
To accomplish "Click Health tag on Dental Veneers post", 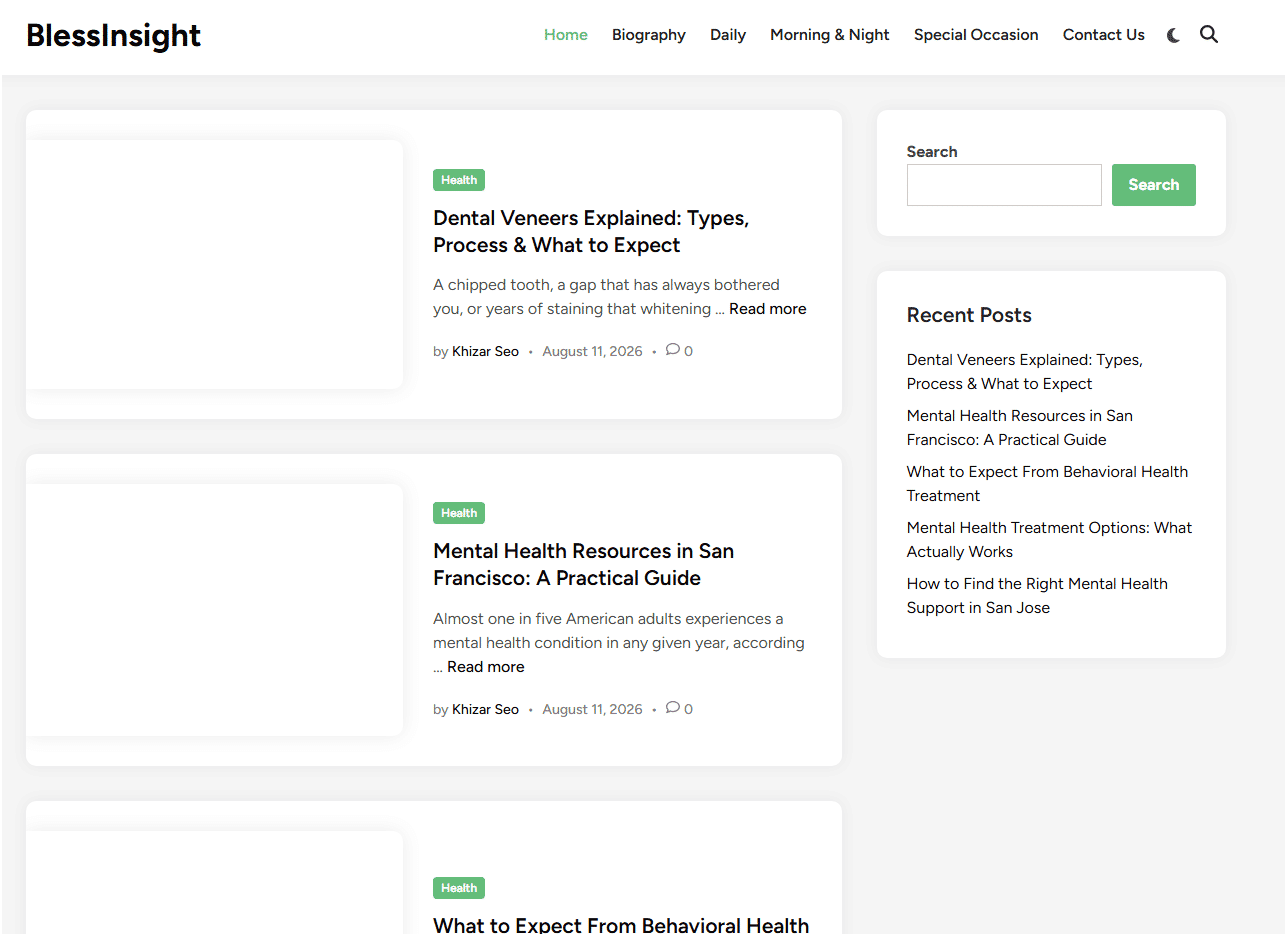I will (x=459, y=180).
